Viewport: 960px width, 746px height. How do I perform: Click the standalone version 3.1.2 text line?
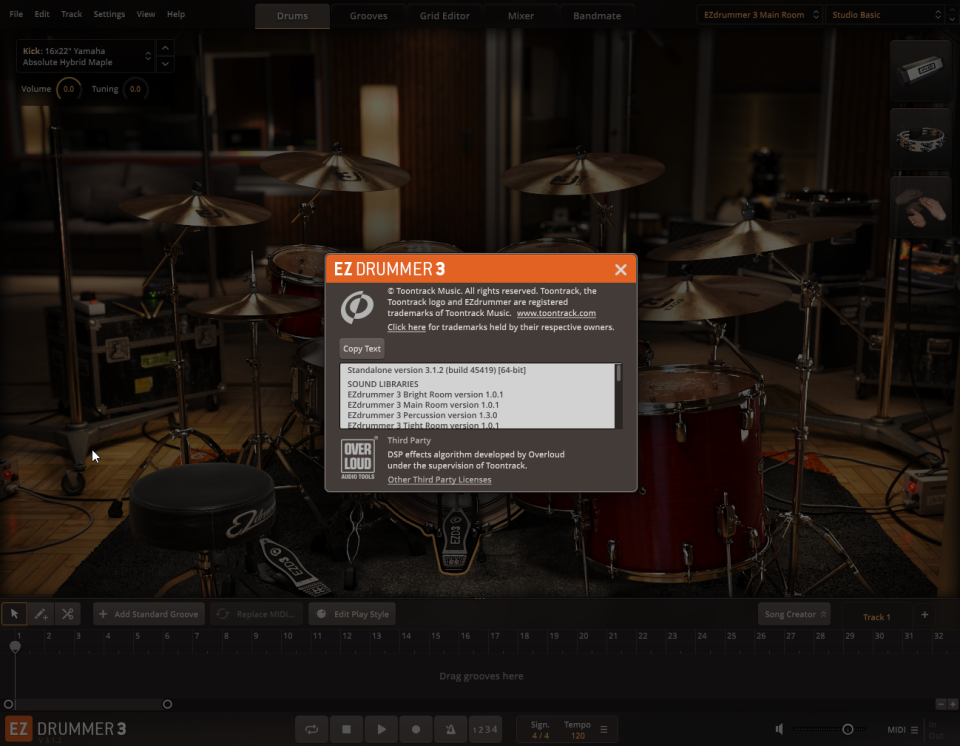[436, 370]
